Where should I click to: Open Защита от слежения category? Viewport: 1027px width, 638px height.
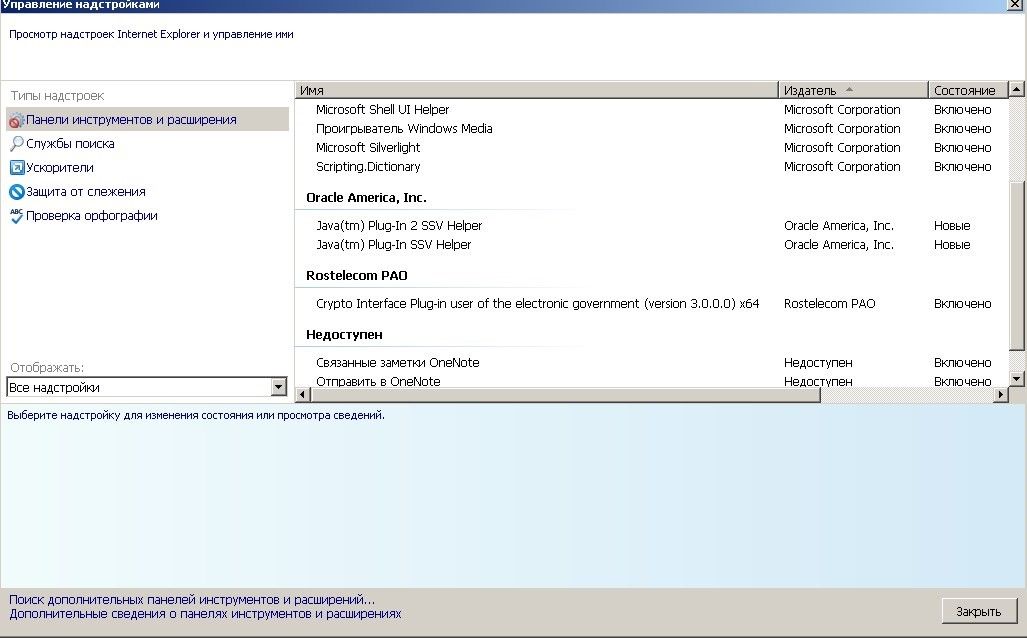click(86, 192)
